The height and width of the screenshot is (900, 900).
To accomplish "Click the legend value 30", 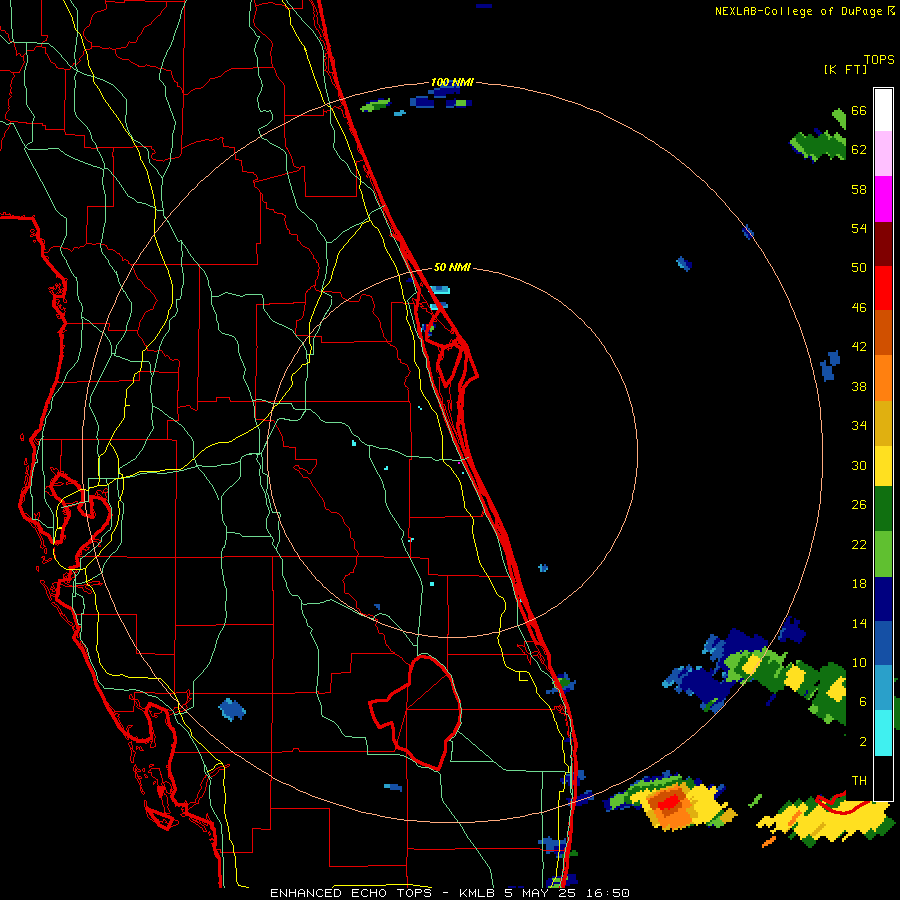I will [x=859, y=465].
